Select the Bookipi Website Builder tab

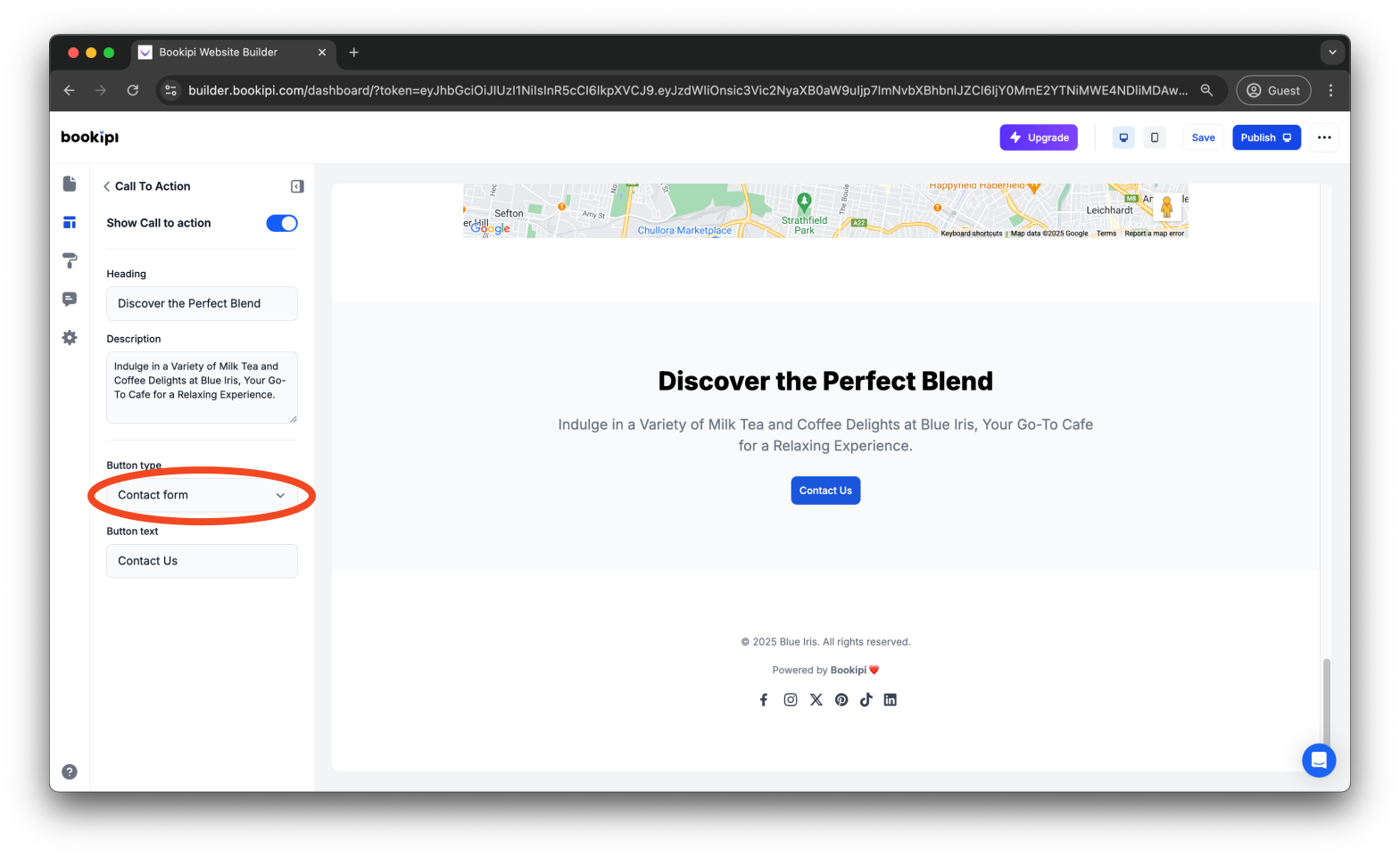click(x=234, y=53)
